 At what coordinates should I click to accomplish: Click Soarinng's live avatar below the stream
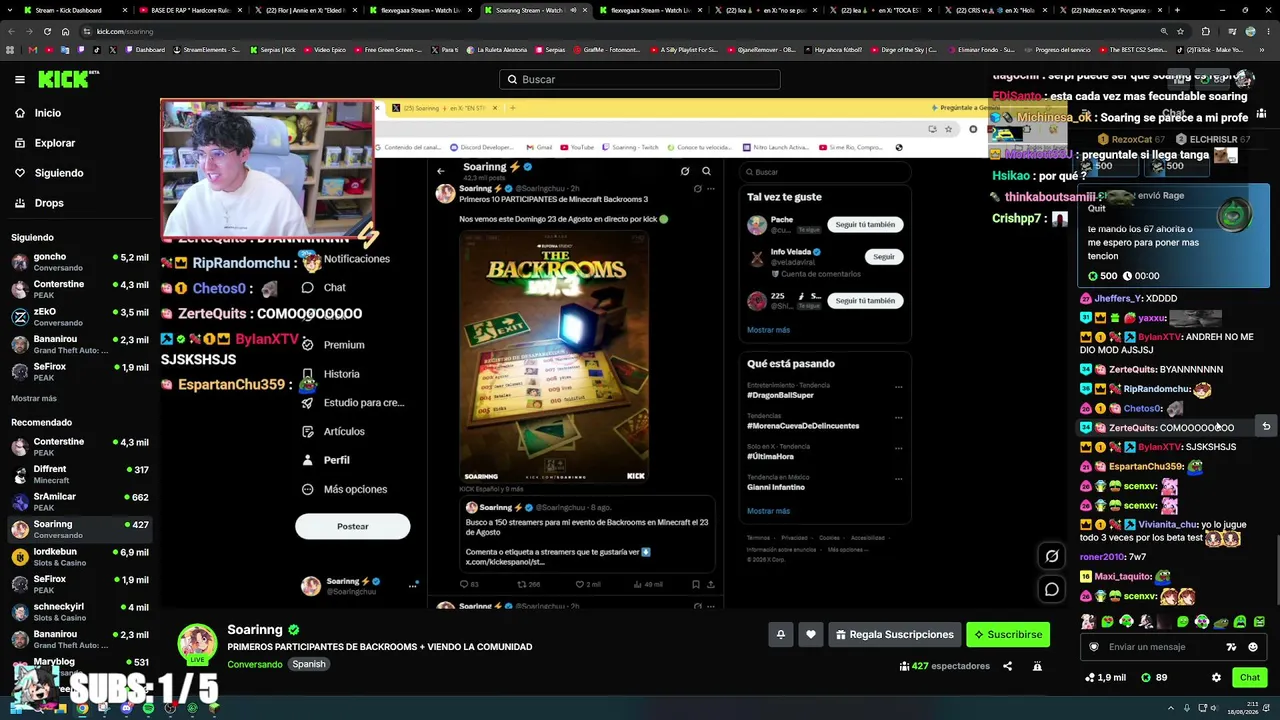click(x=197, y=644)
